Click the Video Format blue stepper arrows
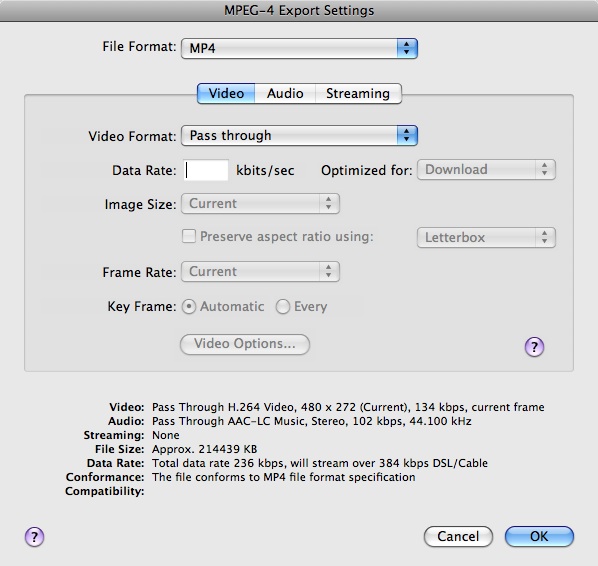 [x=407, y=135]
